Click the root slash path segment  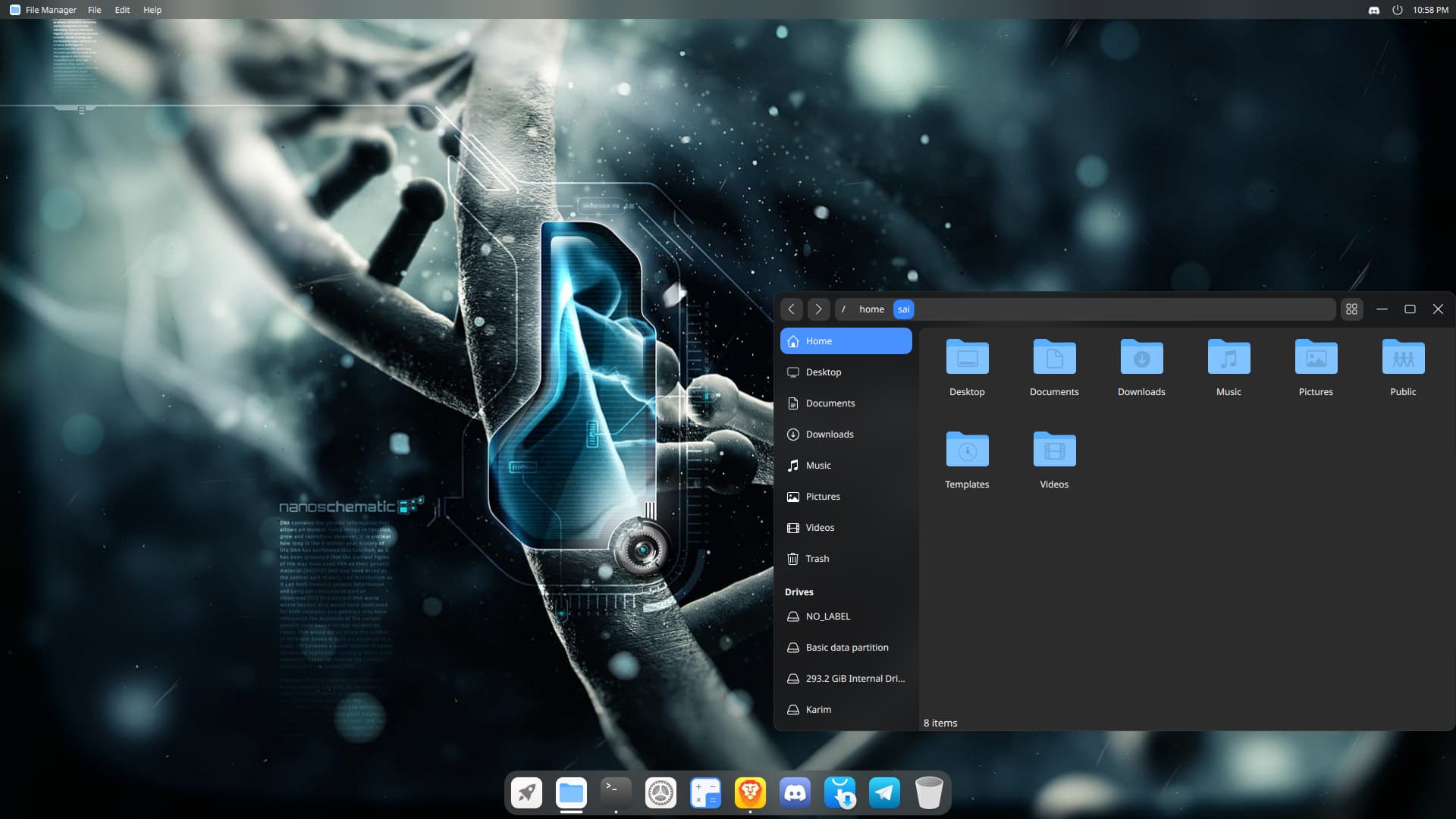pyautogui.click(x=843, y=309)
